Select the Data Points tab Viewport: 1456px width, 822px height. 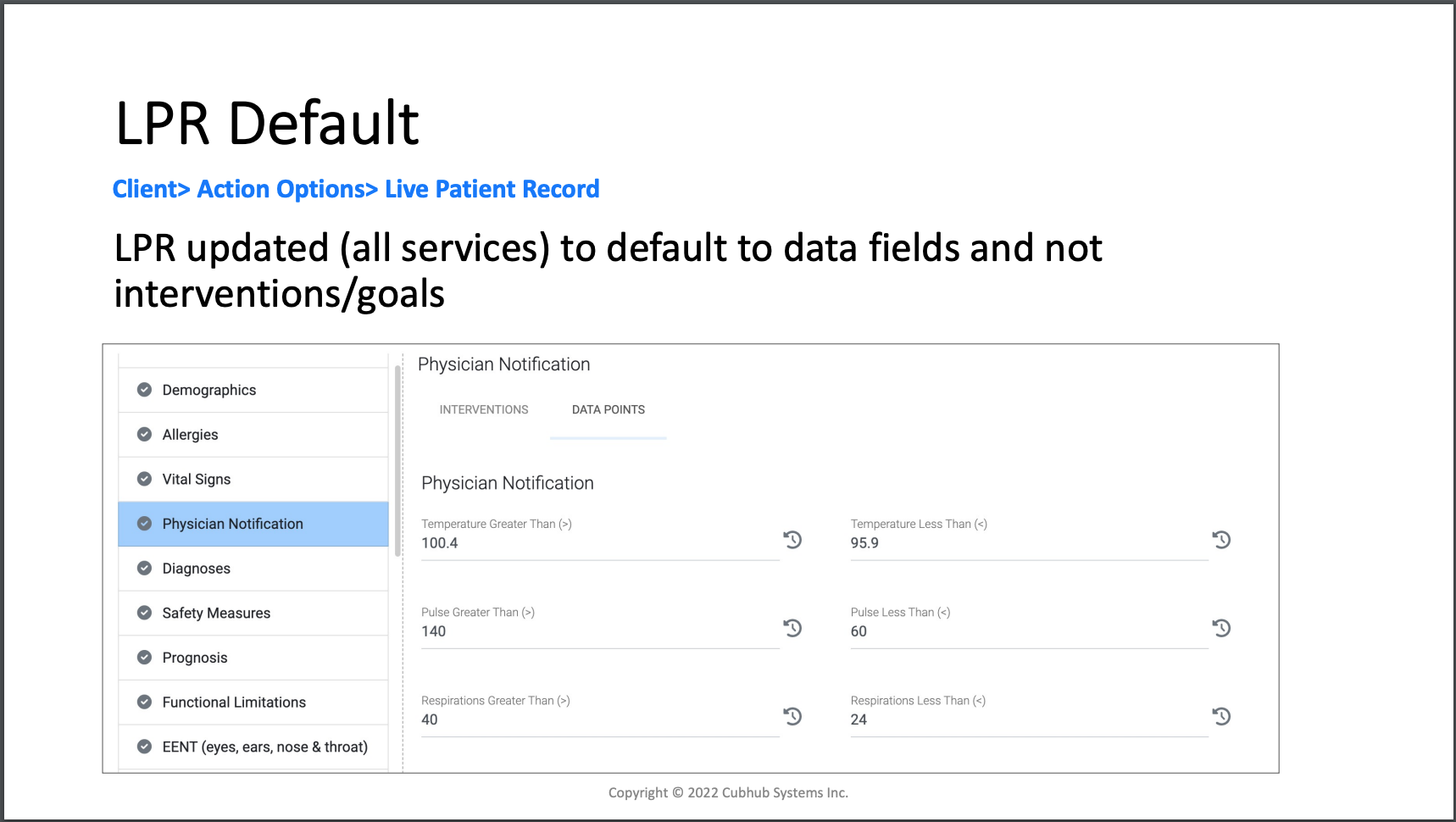click(609, 409)
